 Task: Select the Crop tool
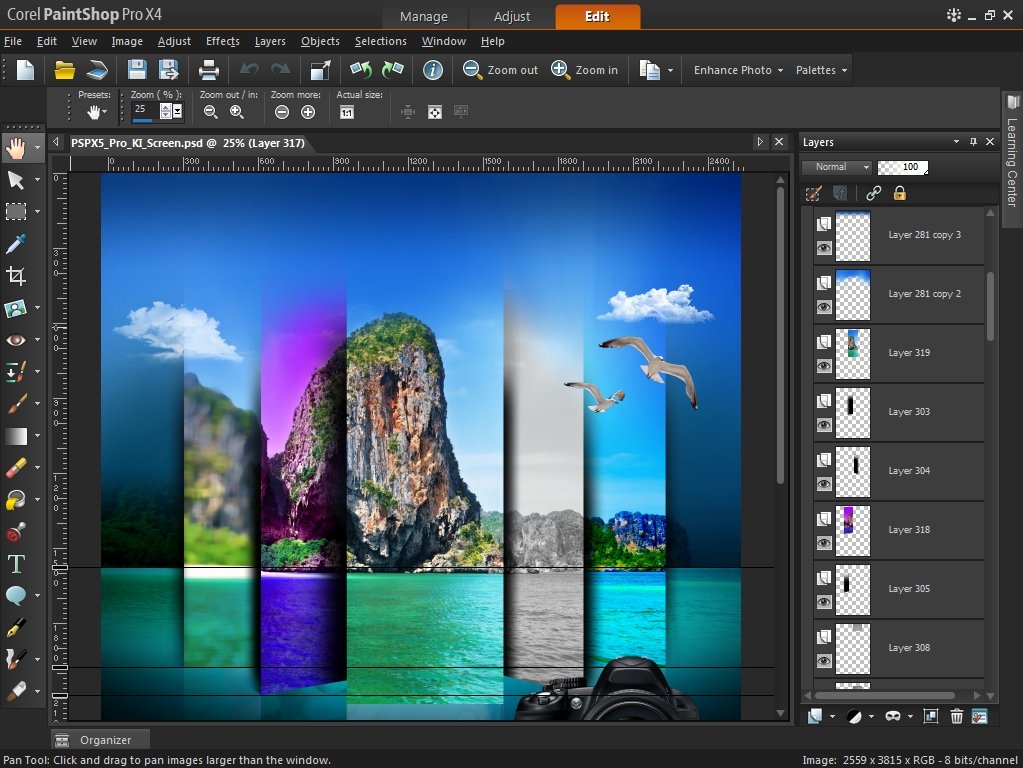point(16,276)
